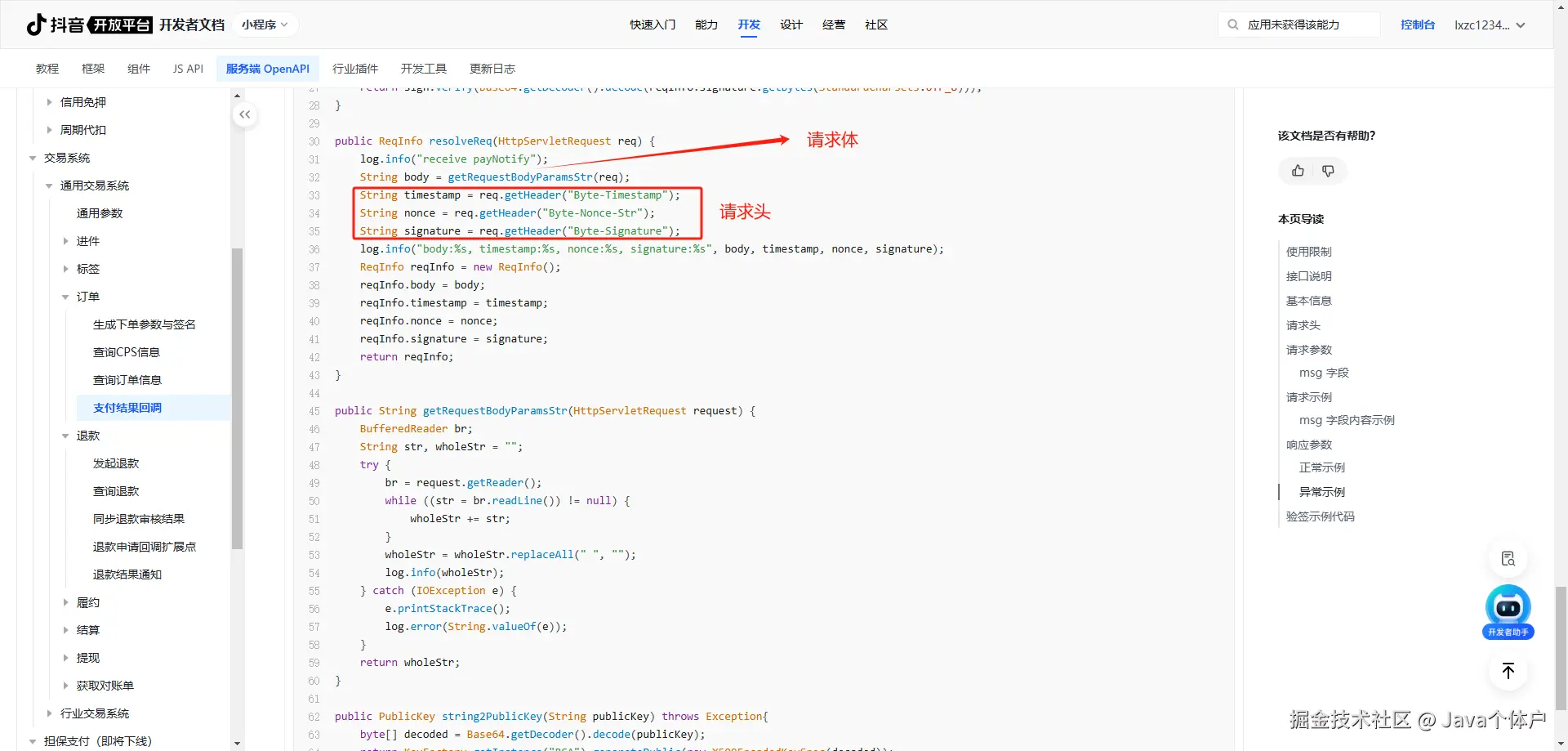Jump to 基本信息 section
Screen dimensions: 1568x751
click(1309, 301)
